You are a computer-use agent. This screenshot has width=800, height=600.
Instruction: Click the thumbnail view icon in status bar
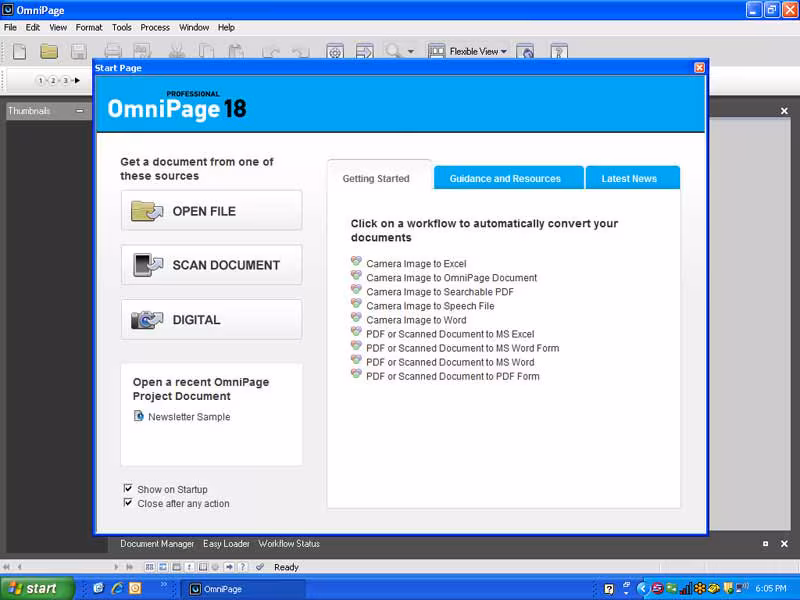[149, 567]
